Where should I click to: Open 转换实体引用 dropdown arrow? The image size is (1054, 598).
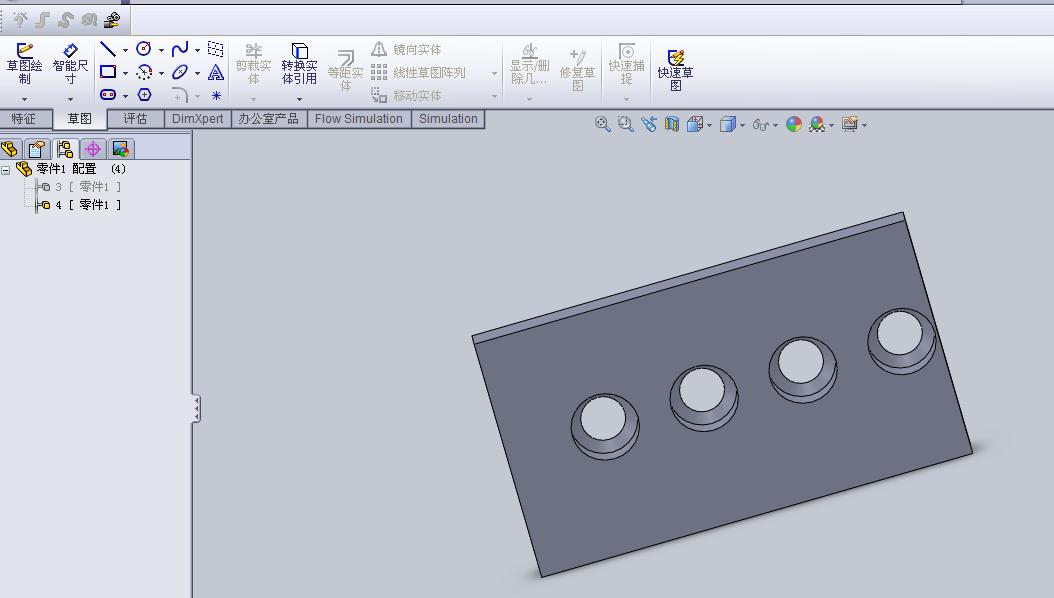299,99
